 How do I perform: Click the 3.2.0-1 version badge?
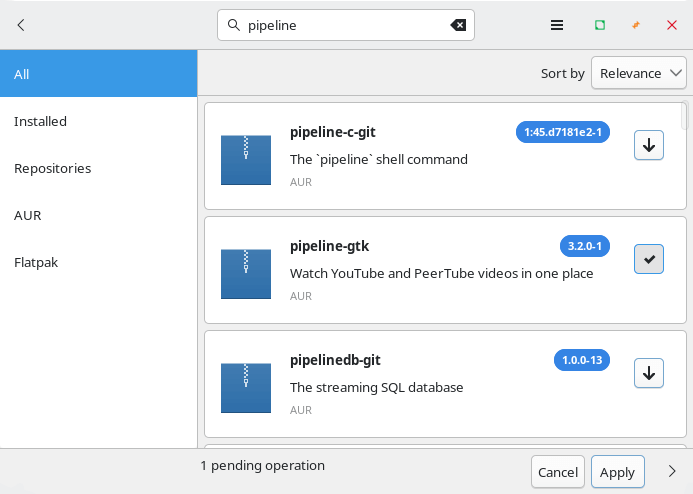[x=585, y=246]
